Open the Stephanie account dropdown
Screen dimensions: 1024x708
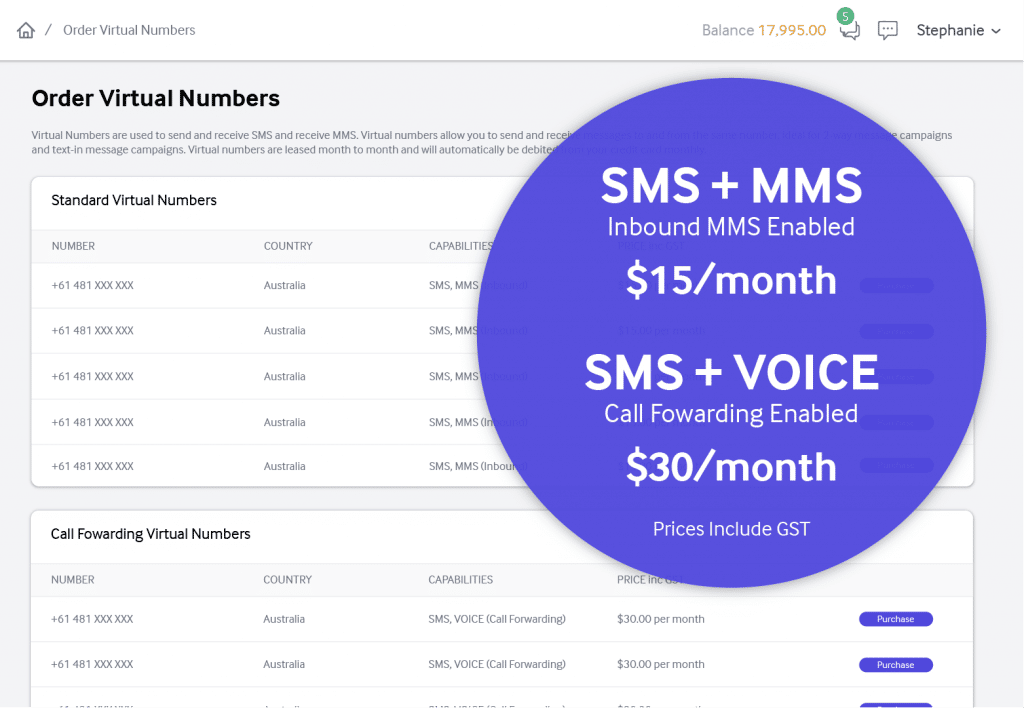(x=950, y=30)
